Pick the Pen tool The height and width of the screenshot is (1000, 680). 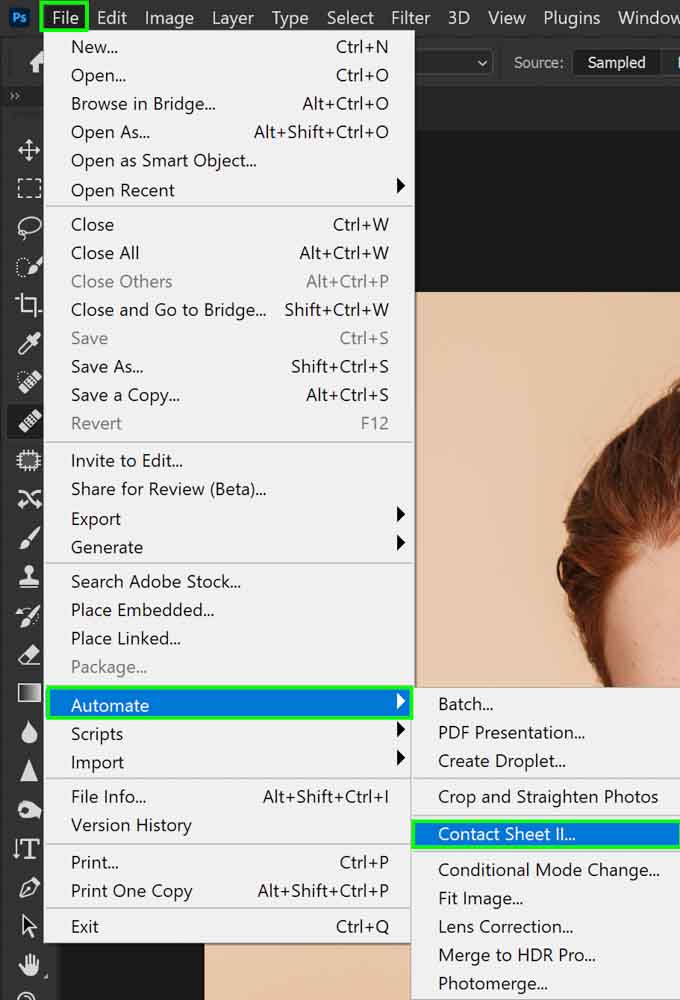click(28, 887)
